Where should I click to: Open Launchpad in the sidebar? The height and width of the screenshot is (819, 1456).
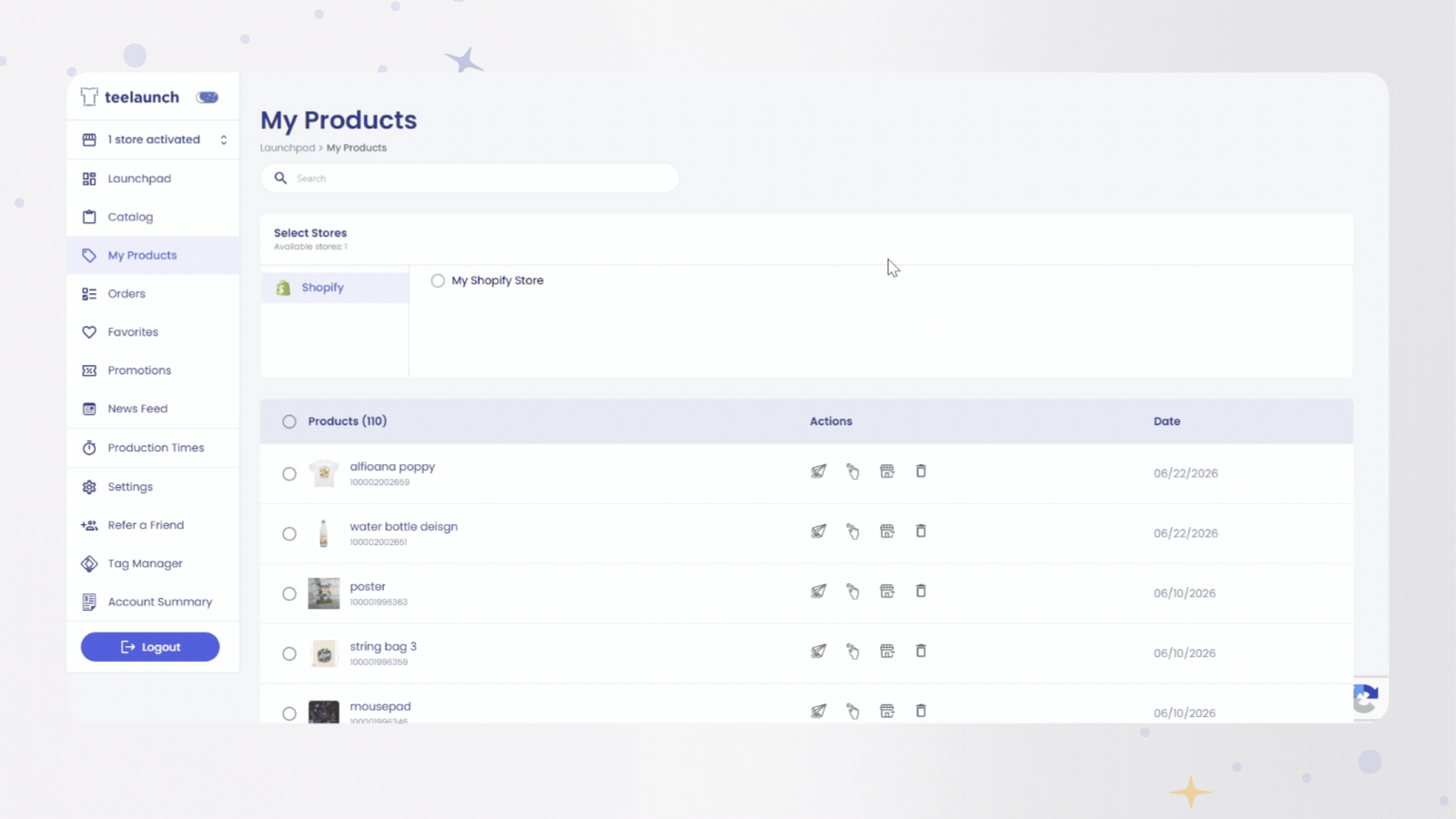pos(153,178)
